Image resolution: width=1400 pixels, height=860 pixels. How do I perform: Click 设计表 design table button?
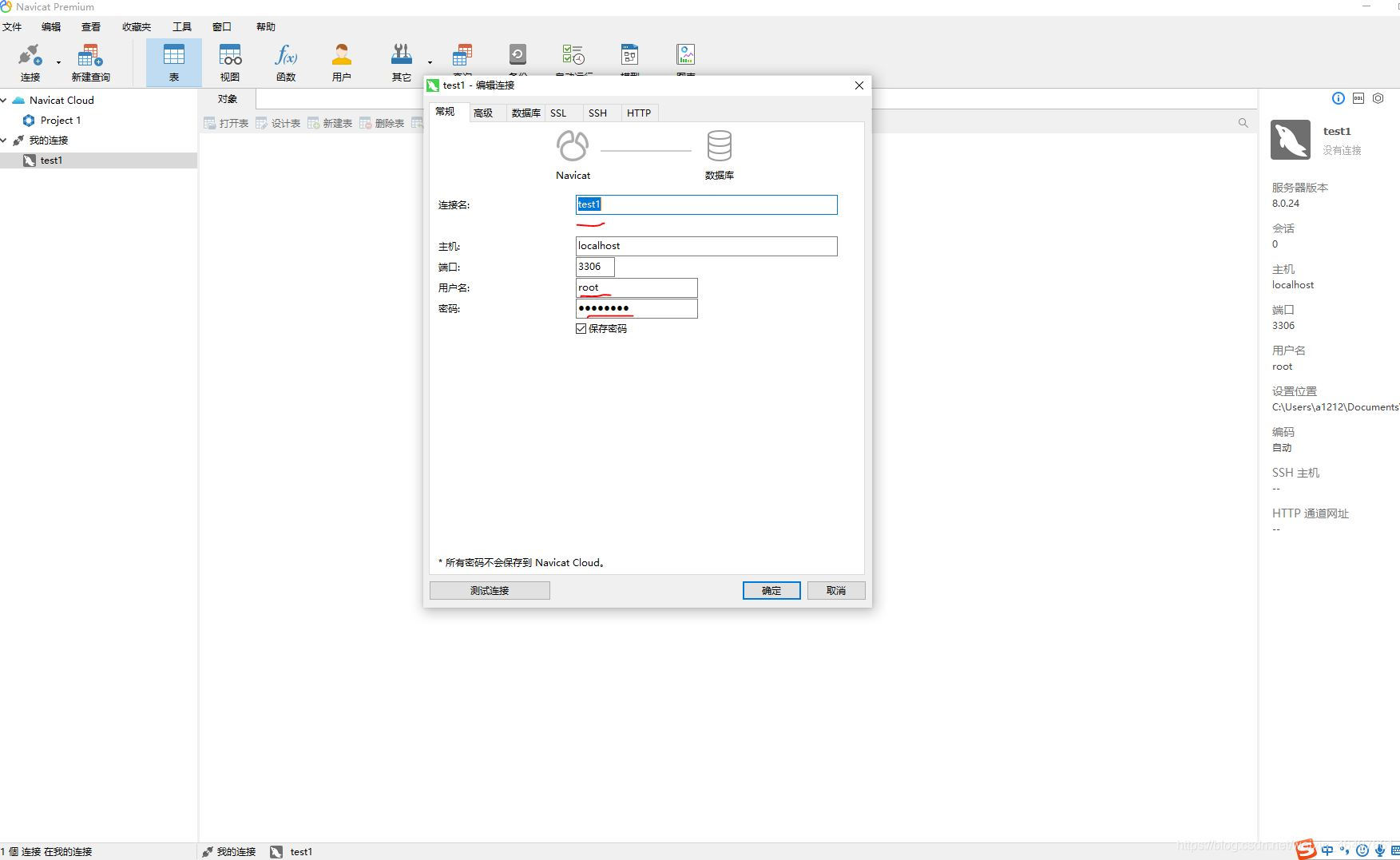[x=278, y=123]
